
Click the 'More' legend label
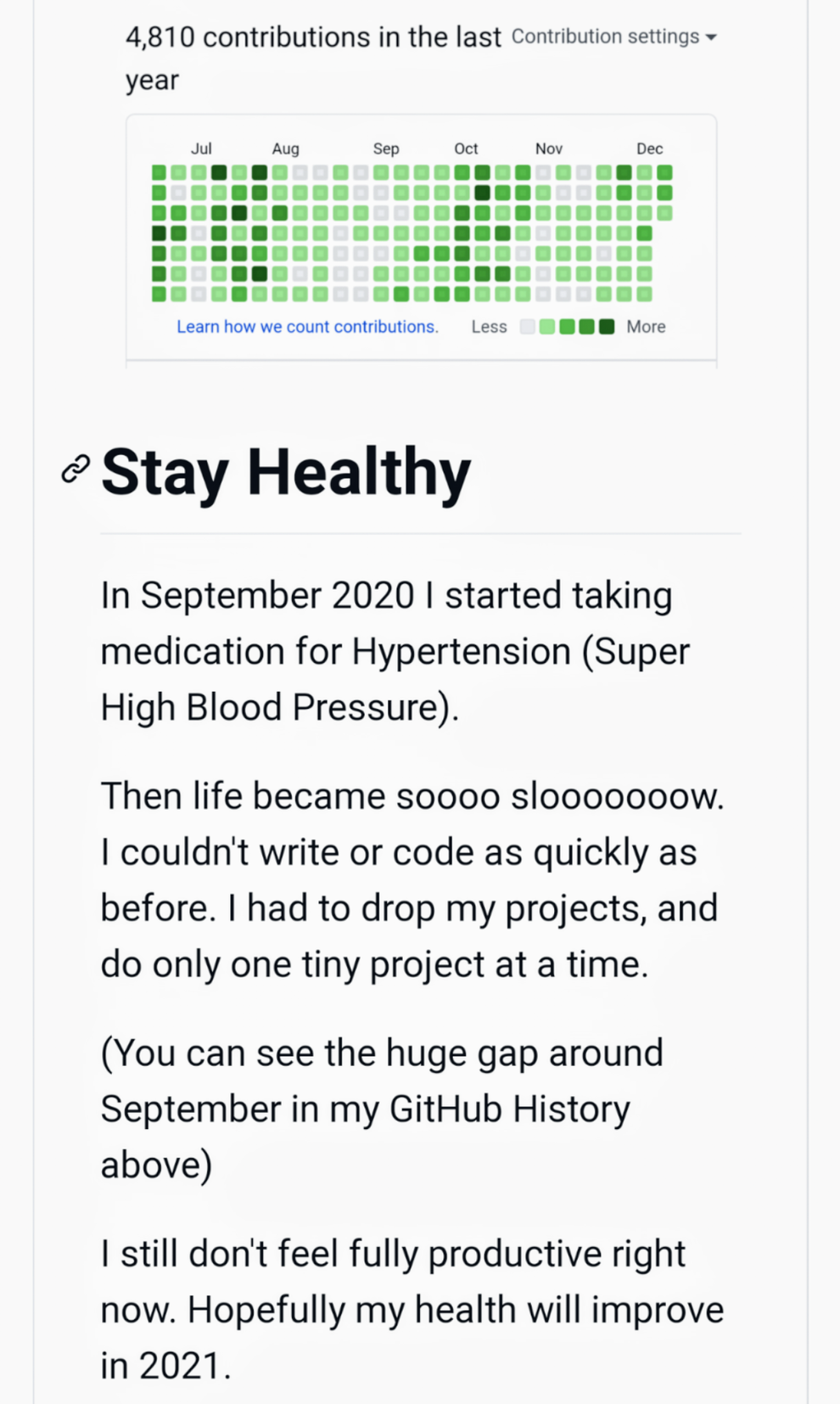(646, 327)
